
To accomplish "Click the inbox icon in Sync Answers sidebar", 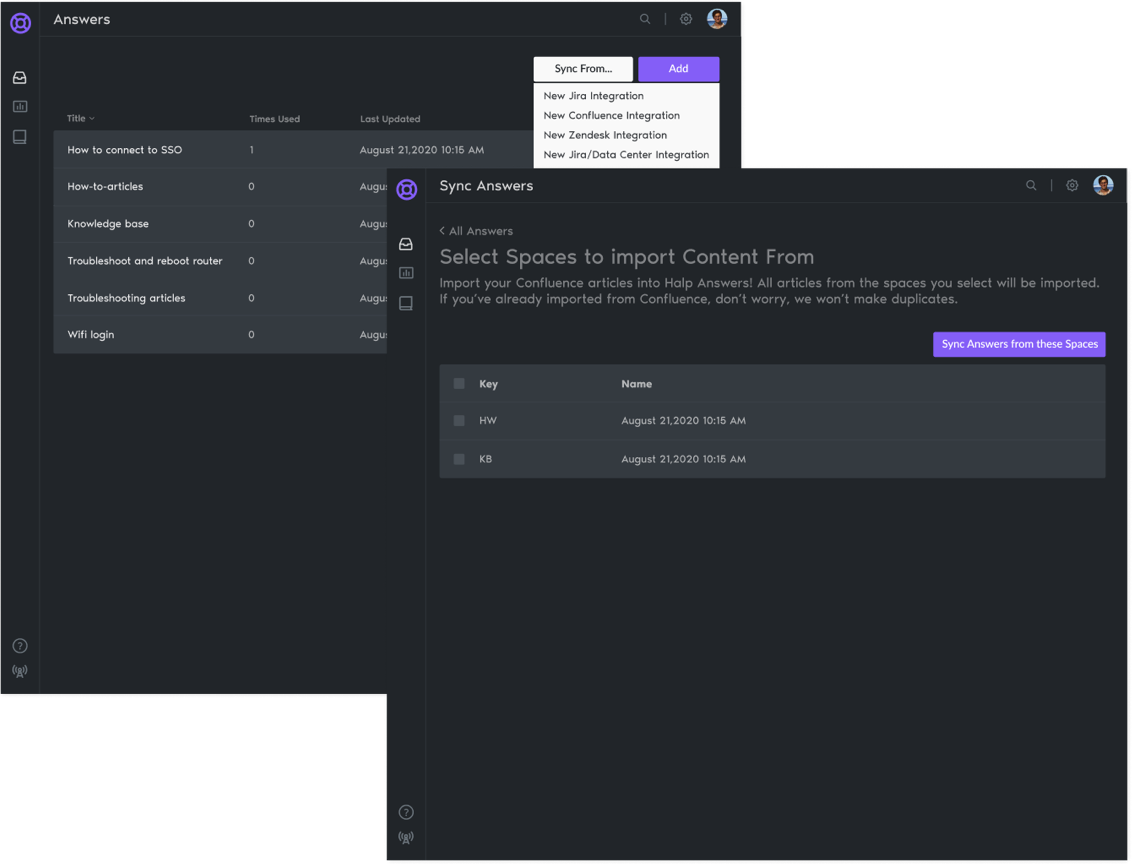I will 406,244.
